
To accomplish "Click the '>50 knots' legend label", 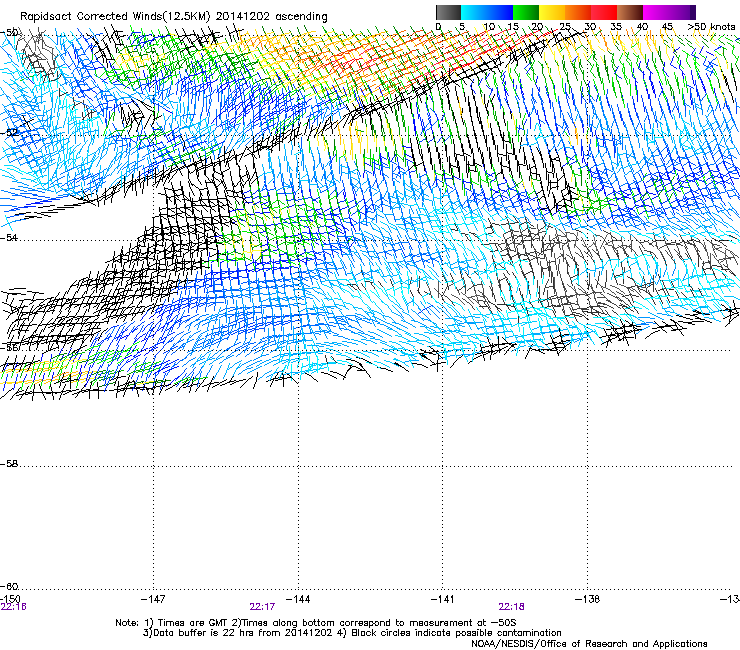I will [711, 26].
